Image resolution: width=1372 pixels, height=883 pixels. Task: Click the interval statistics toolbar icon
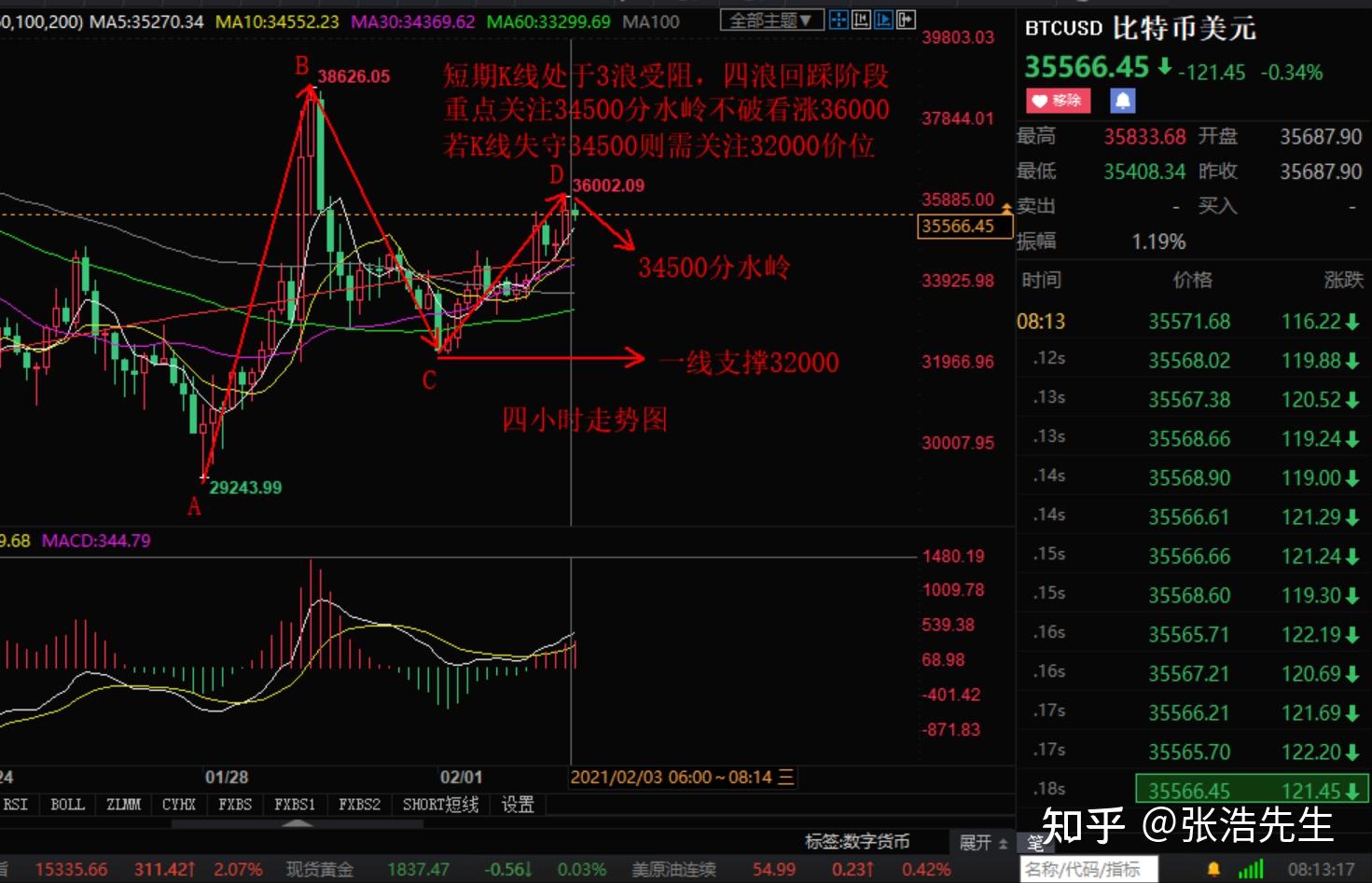[x=861, y=20]
